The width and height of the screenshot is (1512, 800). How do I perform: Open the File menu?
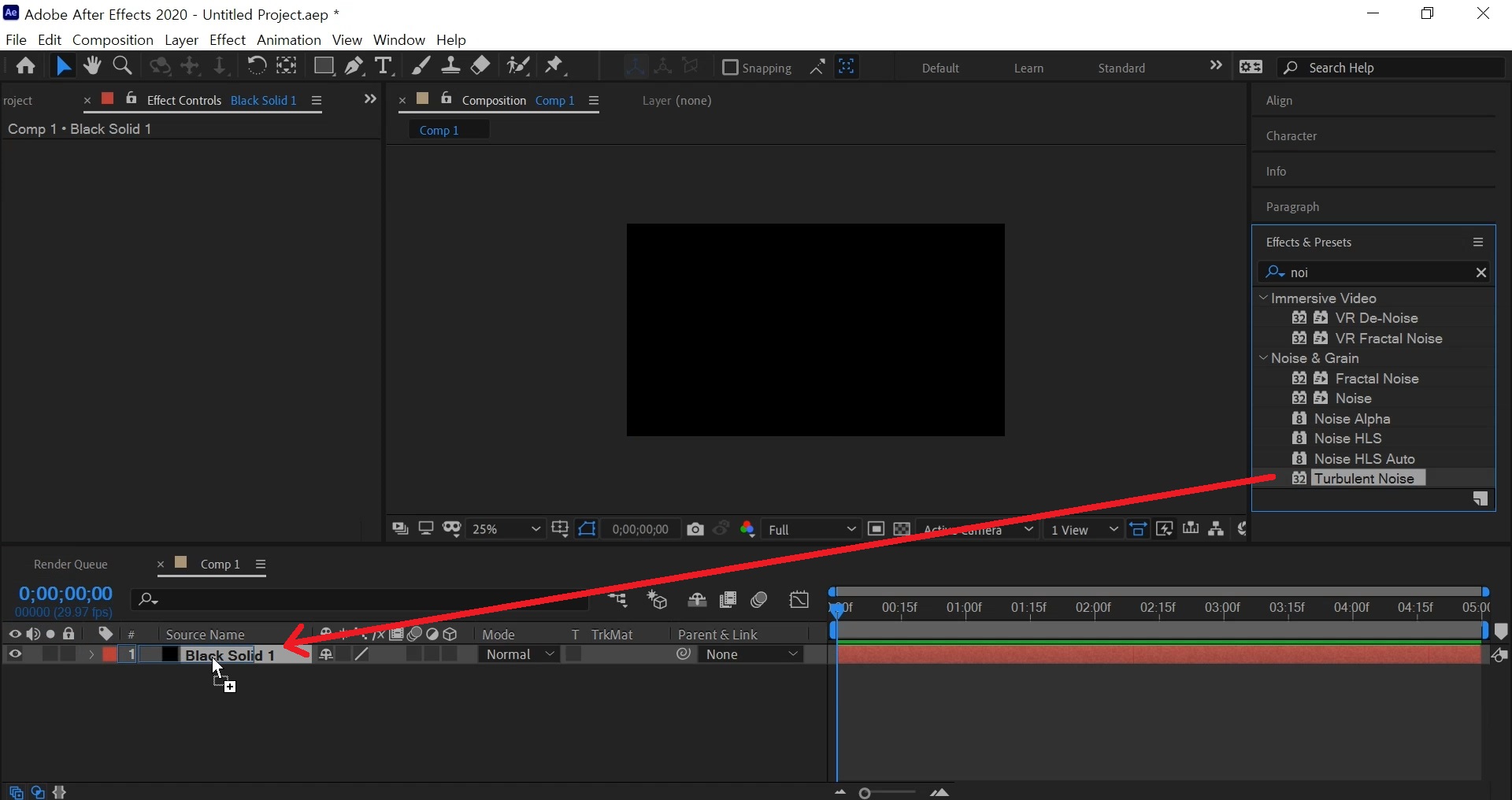click(x=16, y=39)
